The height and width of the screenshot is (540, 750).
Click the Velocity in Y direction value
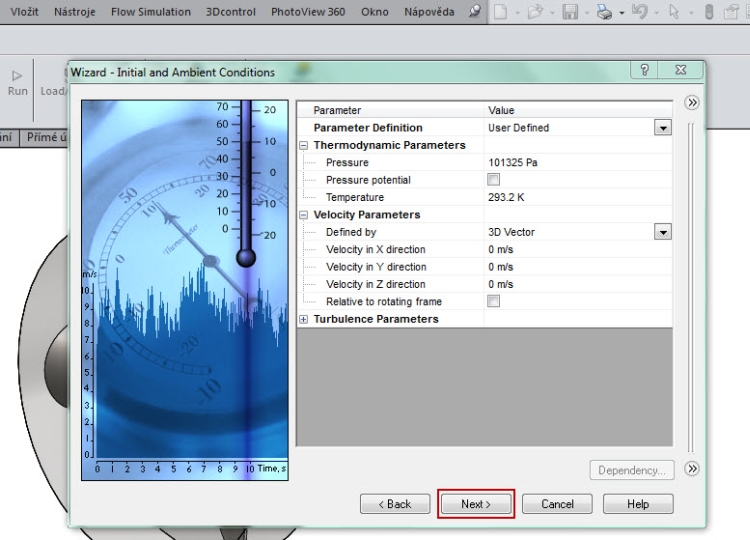pyautogui.click(x=500, y=267)
